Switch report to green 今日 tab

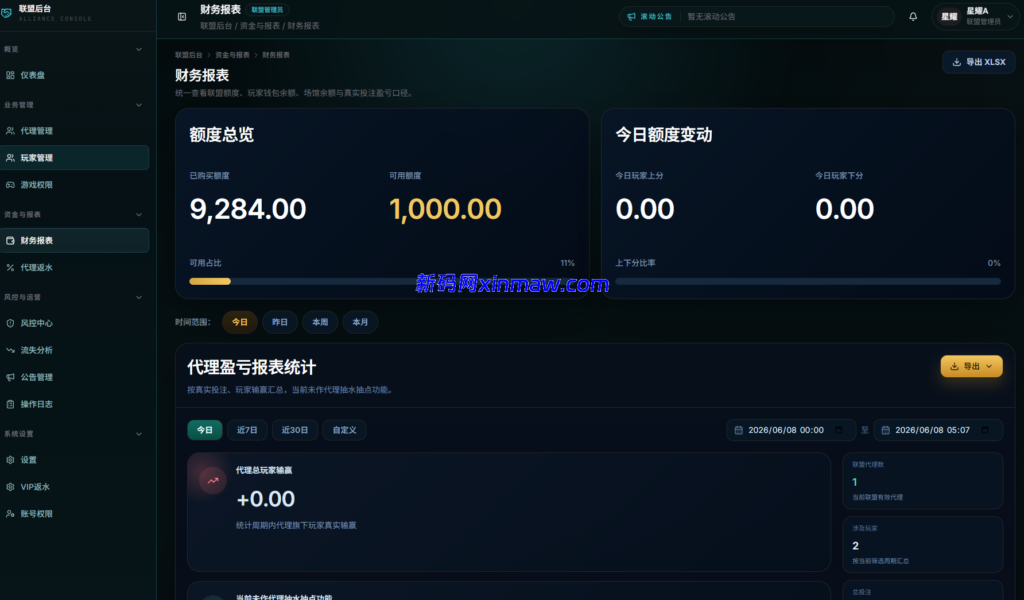pyautogui.click(x=205, y=430)
